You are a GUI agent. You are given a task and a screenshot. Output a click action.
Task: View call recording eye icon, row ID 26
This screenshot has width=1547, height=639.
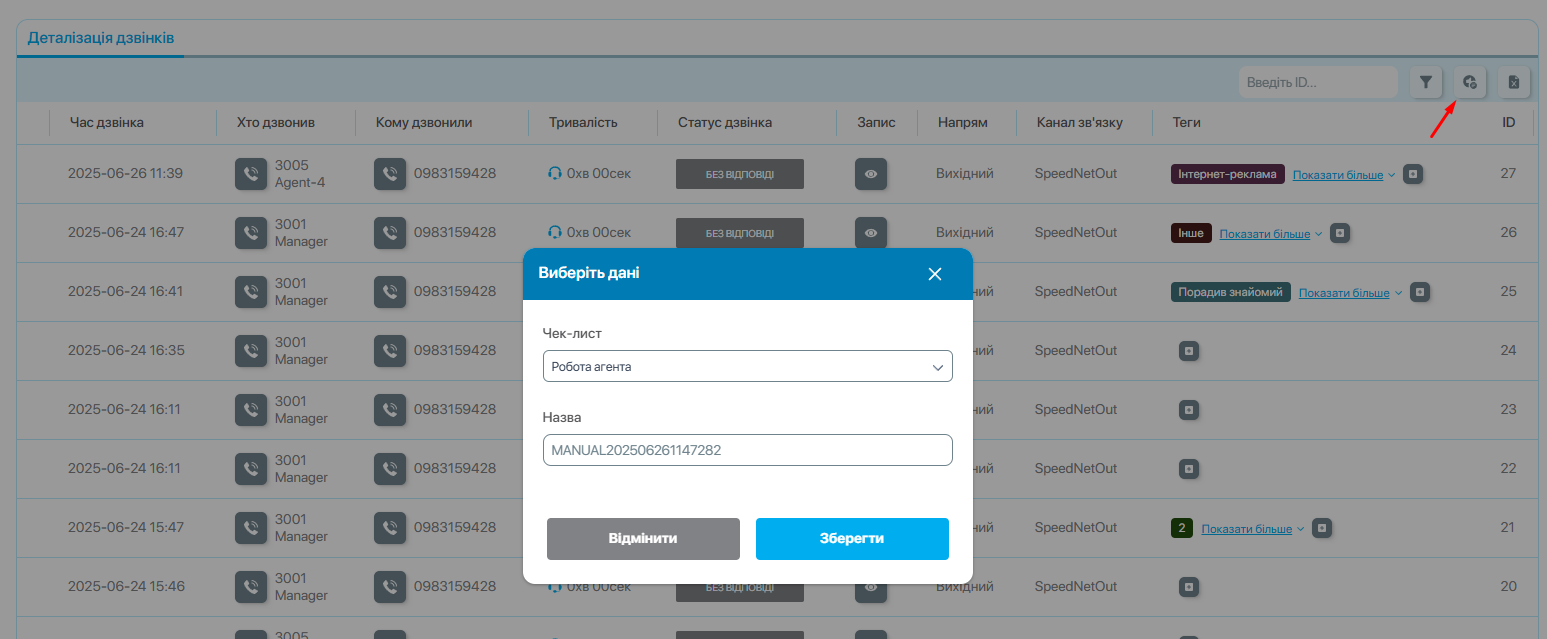(871, 233)
